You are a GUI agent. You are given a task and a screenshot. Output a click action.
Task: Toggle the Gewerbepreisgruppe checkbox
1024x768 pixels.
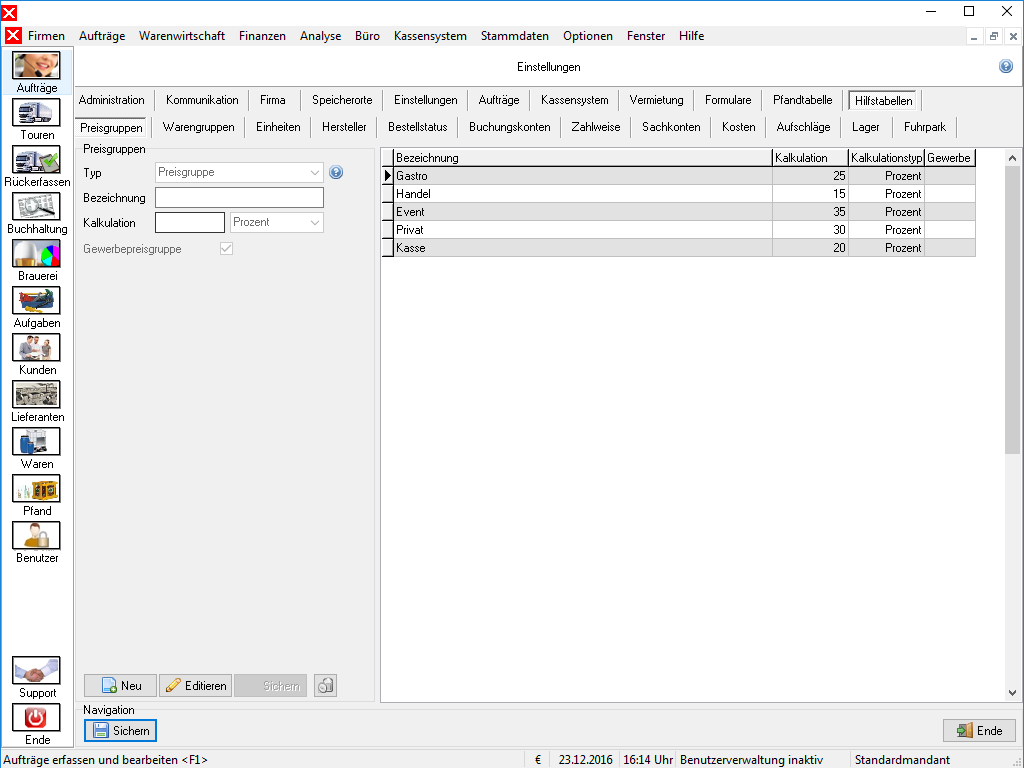[x=227, y=249]
